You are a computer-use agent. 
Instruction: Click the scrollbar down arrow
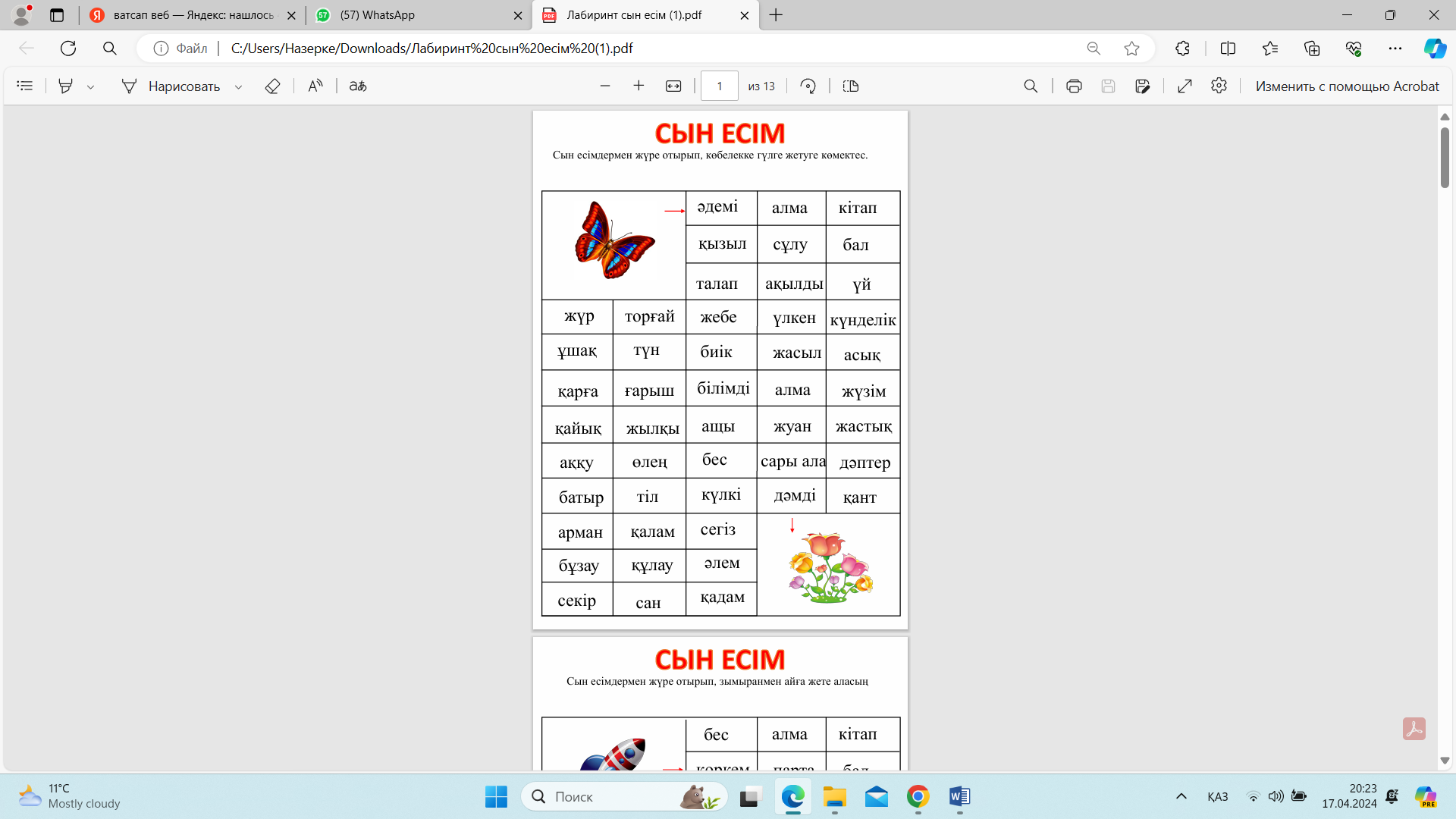coord(1445,761)
